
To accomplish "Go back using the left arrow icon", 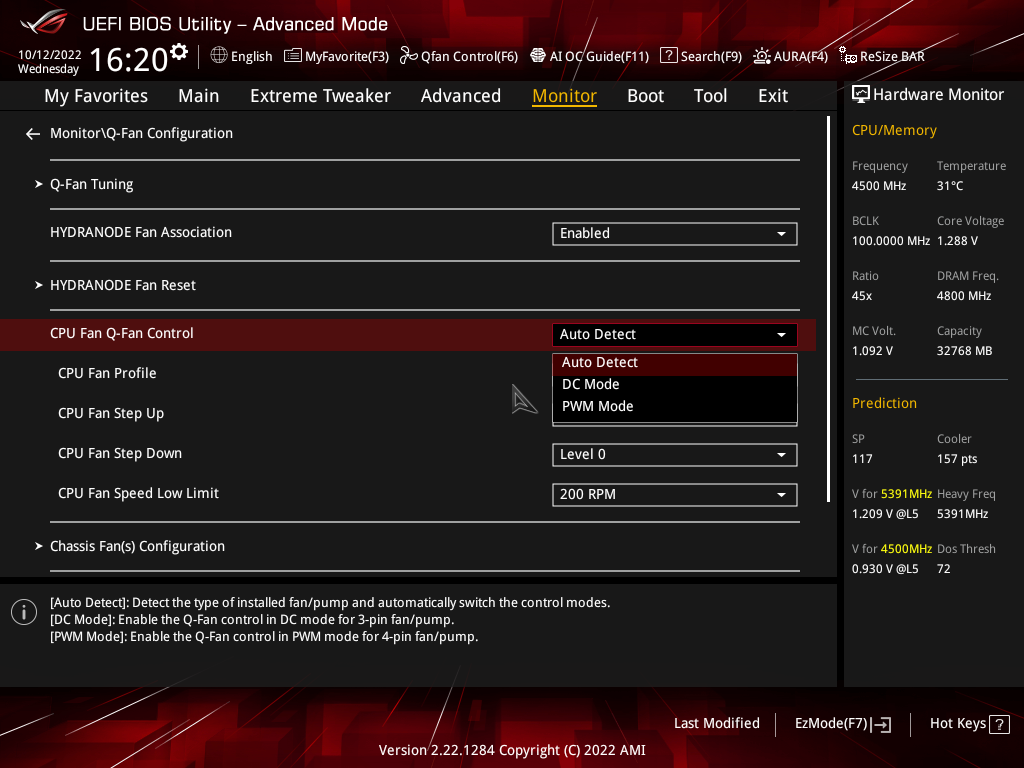I will (33, 134).
